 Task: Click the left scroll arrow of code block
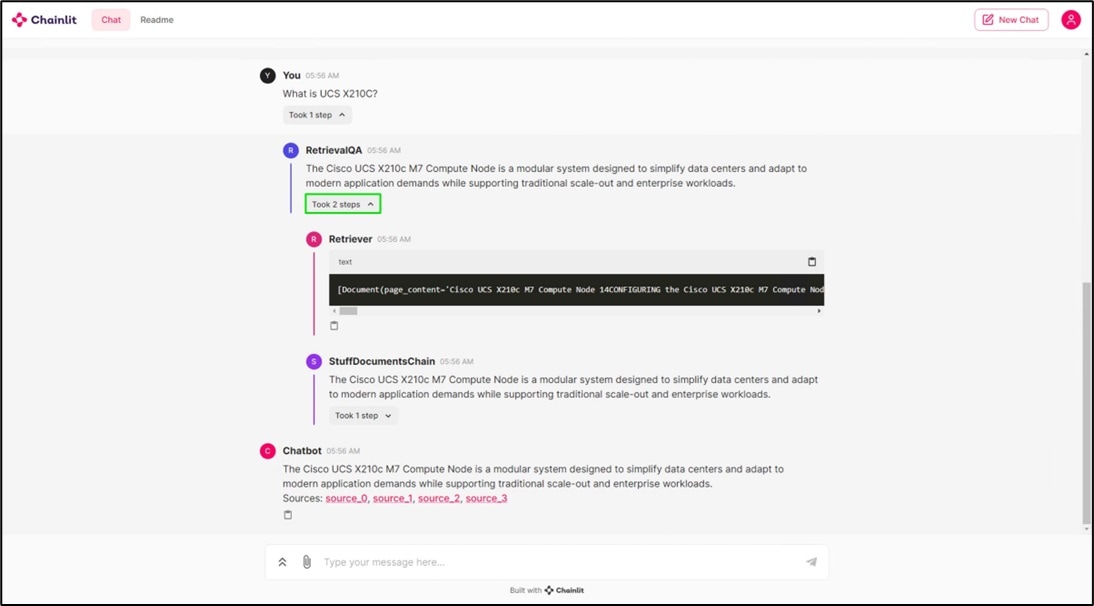coord(334,311)
